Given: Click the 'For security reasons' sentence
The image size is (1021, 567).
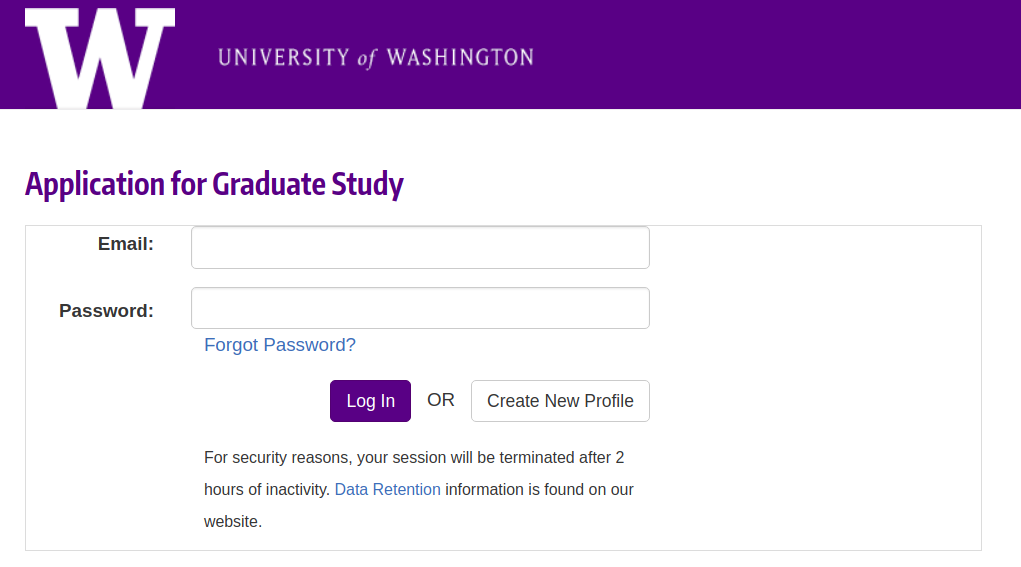Looking at the screenshot, I should (x=414, y=458).
